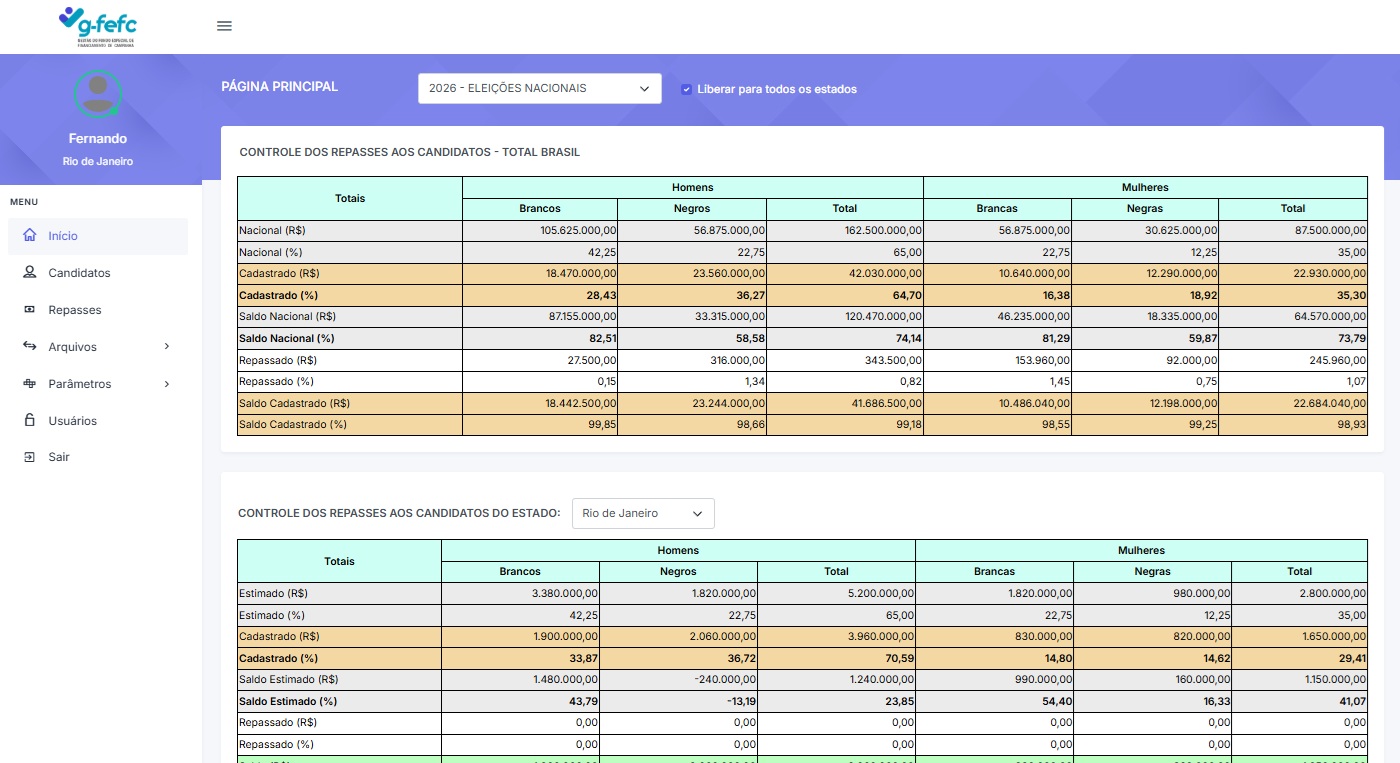Click the user avatar icon
Image resolution: width=1400 pixels, height=763 pixels.
(x=98, y=94)
